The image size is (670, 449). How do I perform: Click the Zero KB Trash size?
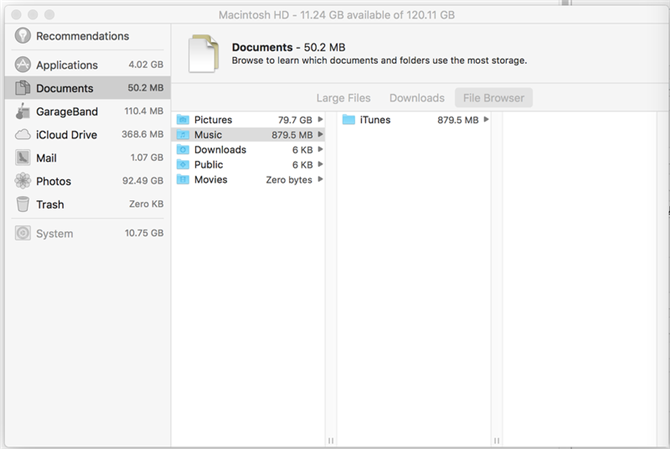(x=146, y=204)
